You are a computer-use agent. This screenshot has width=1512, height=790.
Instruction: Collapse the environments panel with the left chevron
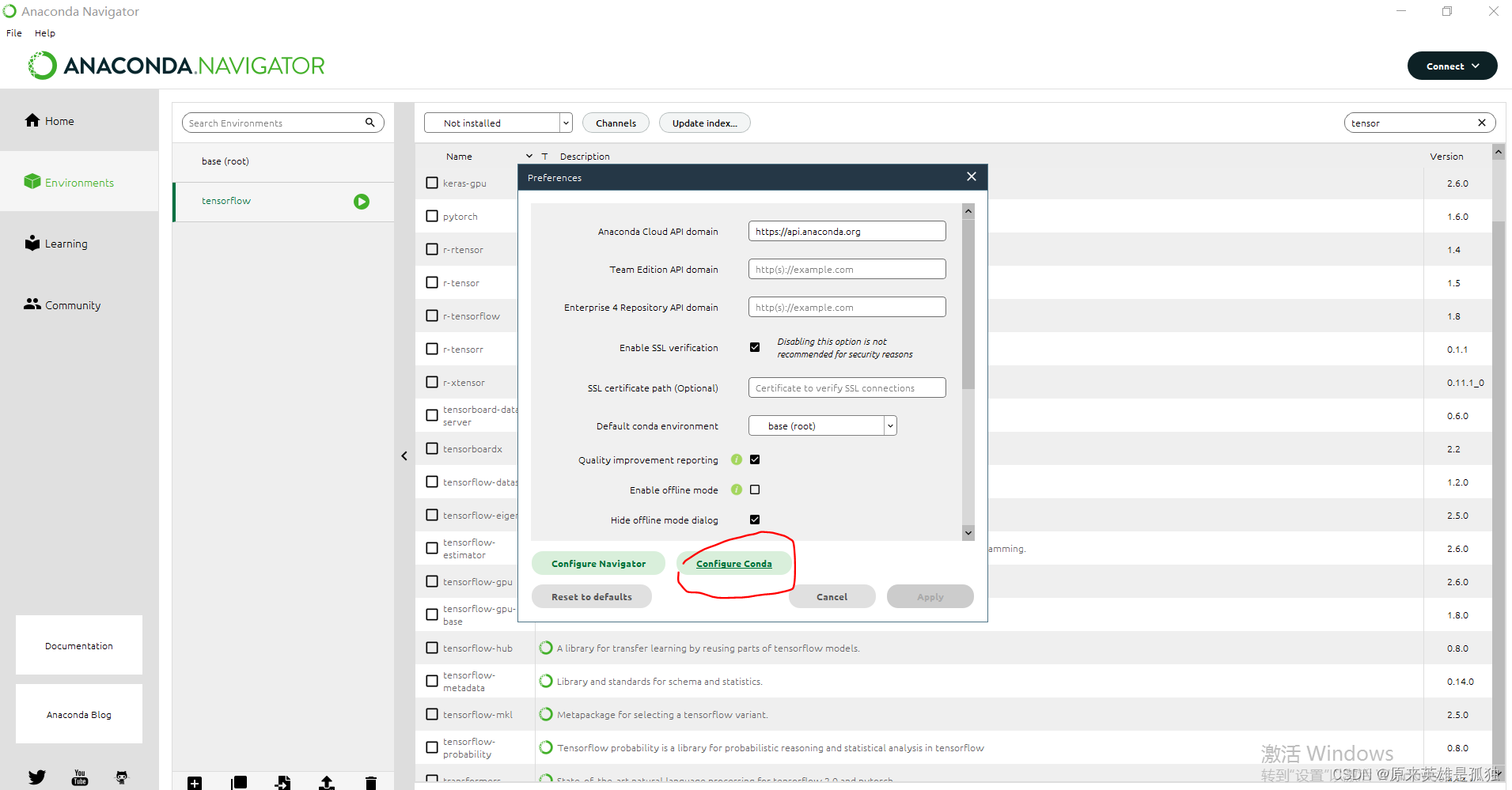404,455
